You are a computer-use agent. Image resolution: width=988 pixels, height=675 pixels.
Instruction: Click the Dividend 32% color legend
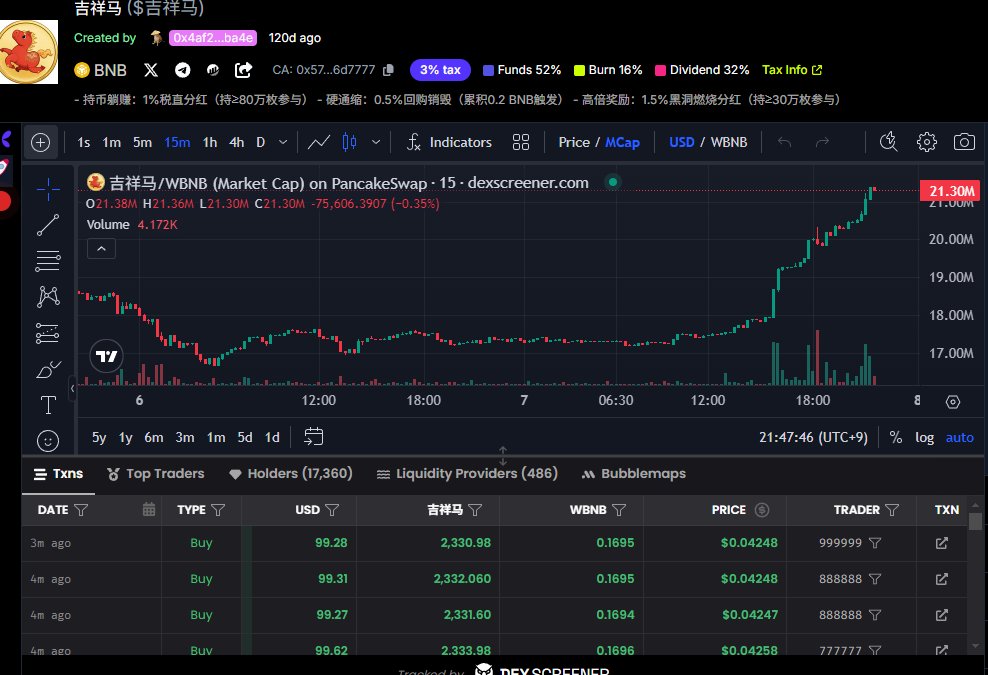click(702, 70)
